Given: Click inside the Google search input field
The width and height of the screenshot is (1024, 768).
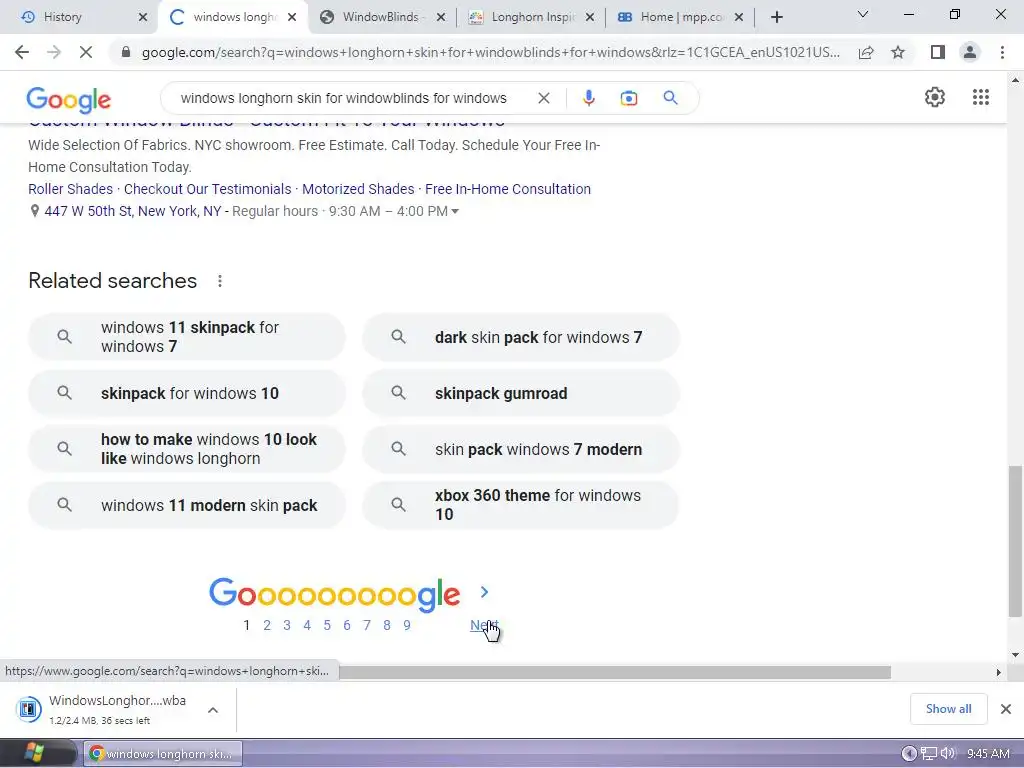Looking at the screenshot, I should [344, 98].
